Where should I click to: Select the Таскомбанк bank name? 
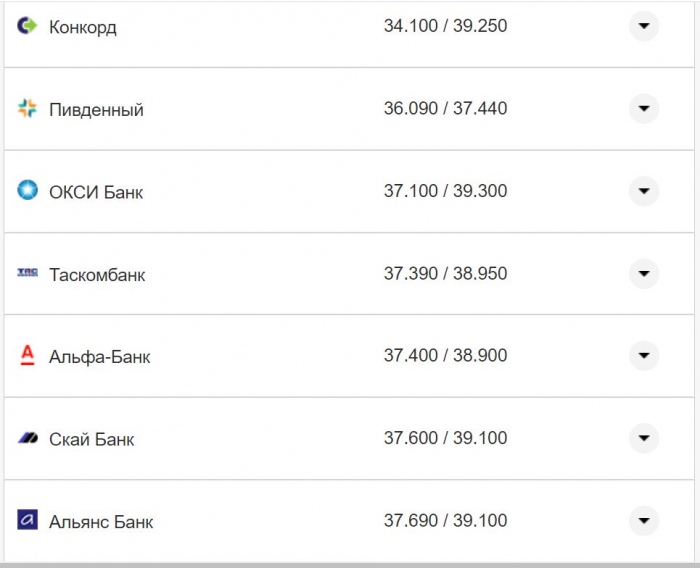click(97, 274)
